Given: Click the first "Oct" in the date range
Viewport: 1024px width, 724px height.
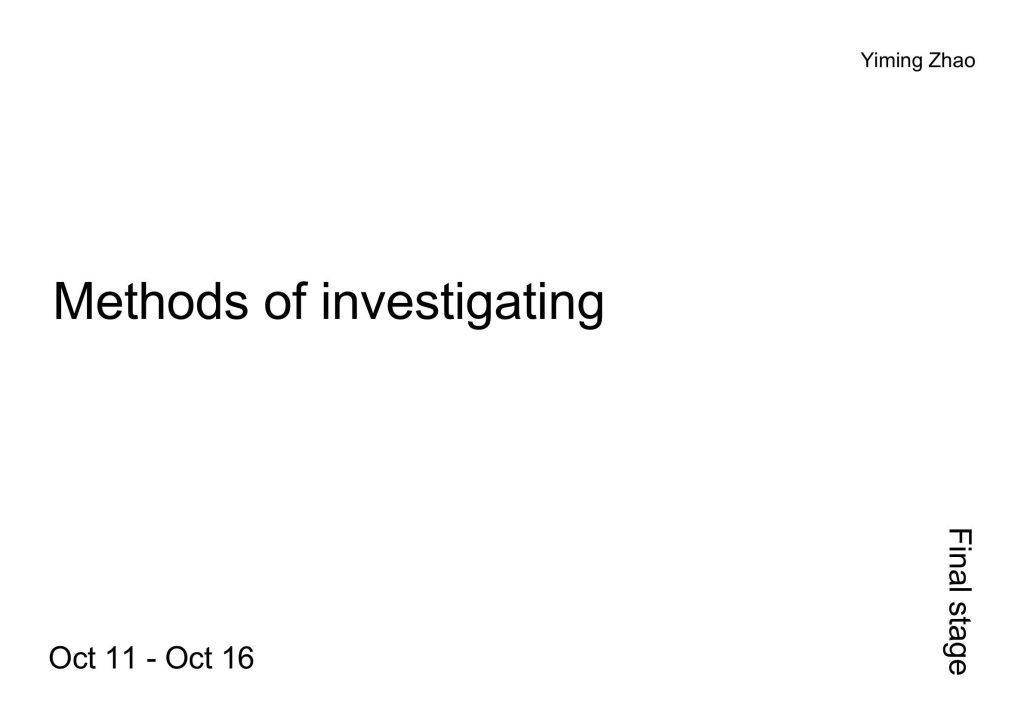Looking at the screenshot, I should coord(72,658).
